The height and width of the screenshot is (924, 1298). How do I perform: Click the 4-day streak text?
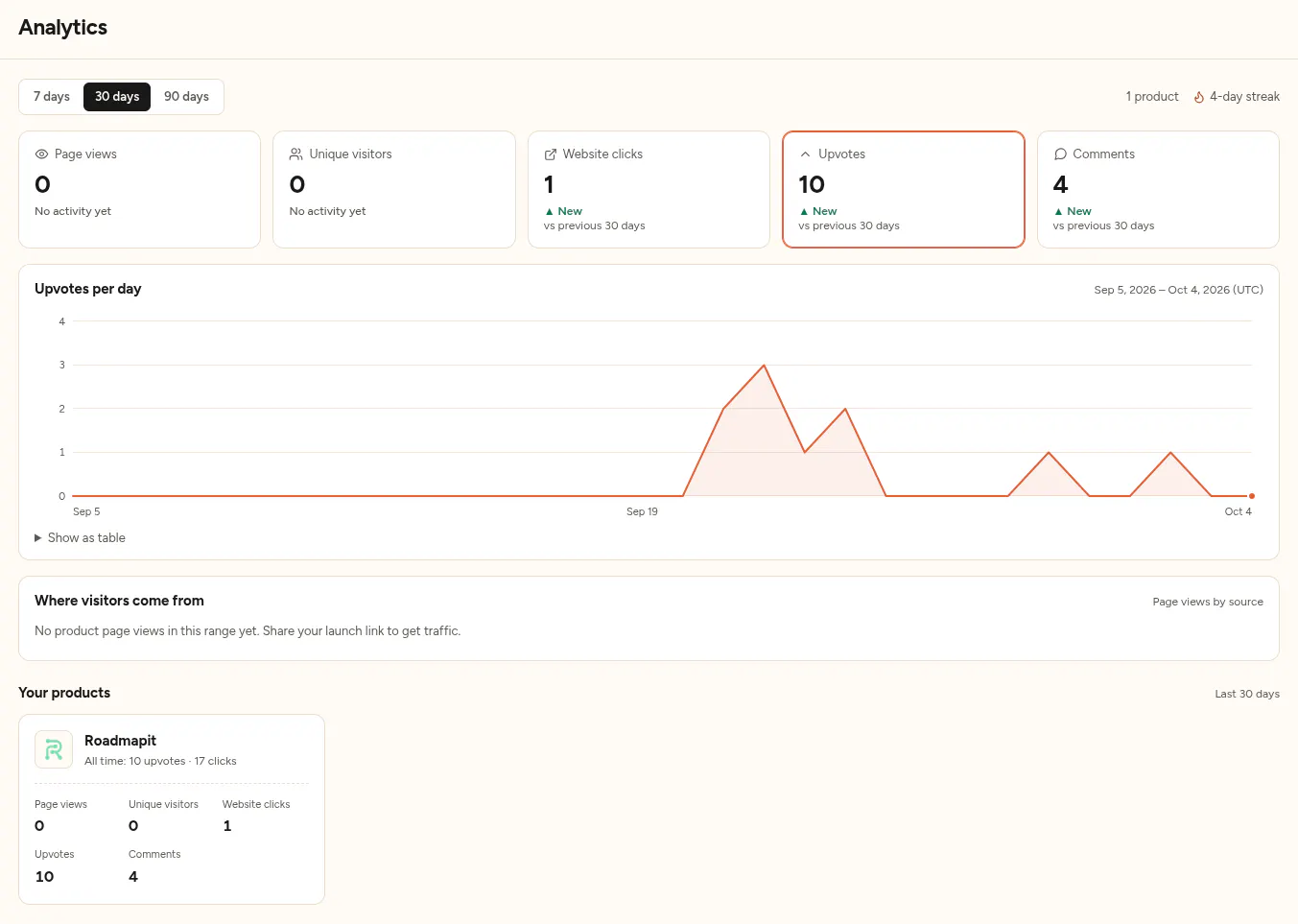[1244, 97]
